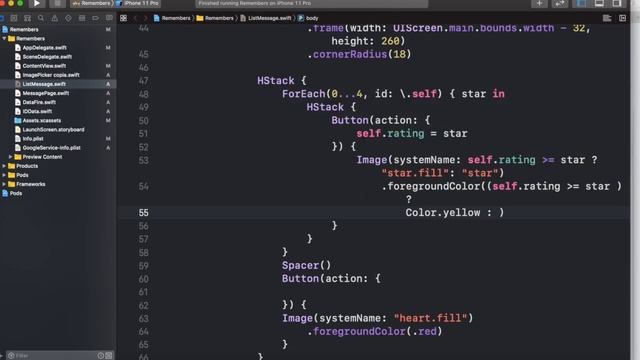Click the .foregroundColor(.red) code
The image size is (640, 360).
[x=375, y=331]
